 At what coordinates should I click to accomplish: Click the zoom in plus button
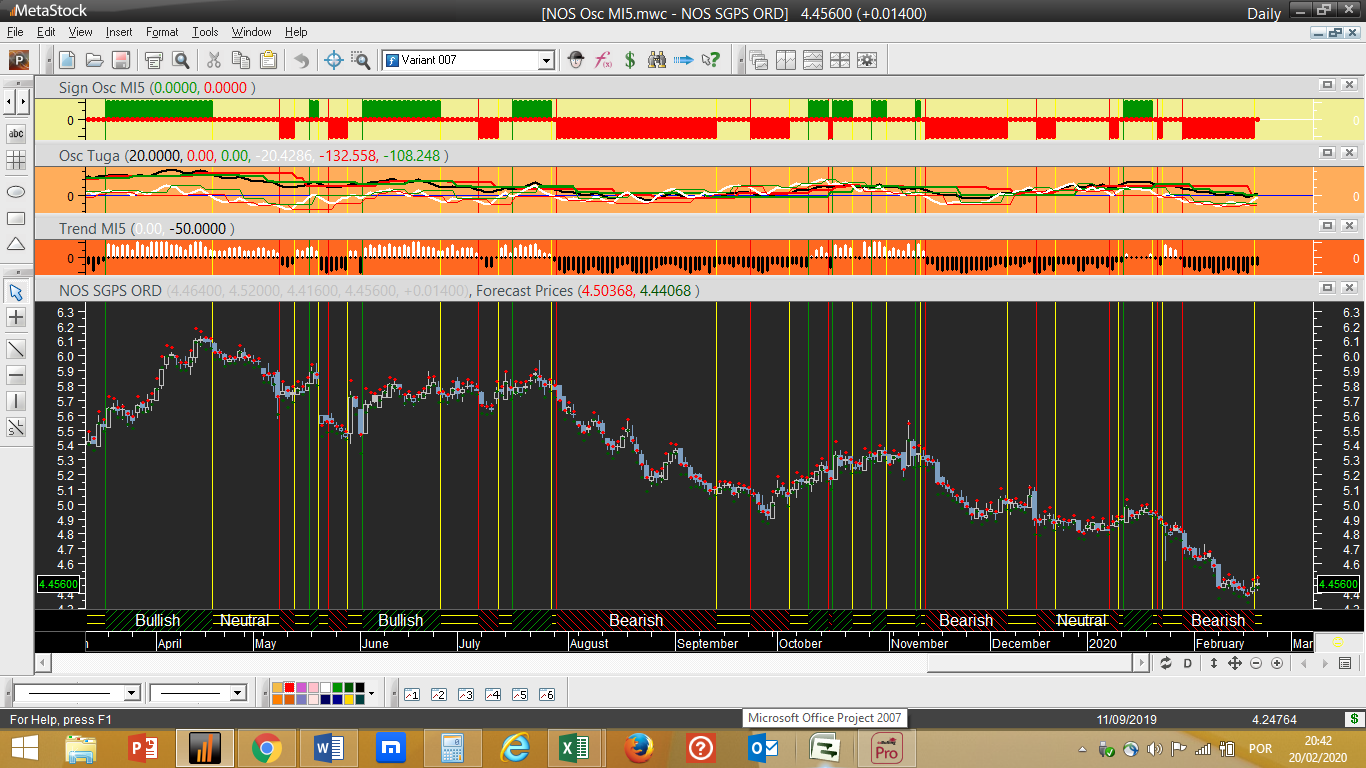click(1277, 663)
